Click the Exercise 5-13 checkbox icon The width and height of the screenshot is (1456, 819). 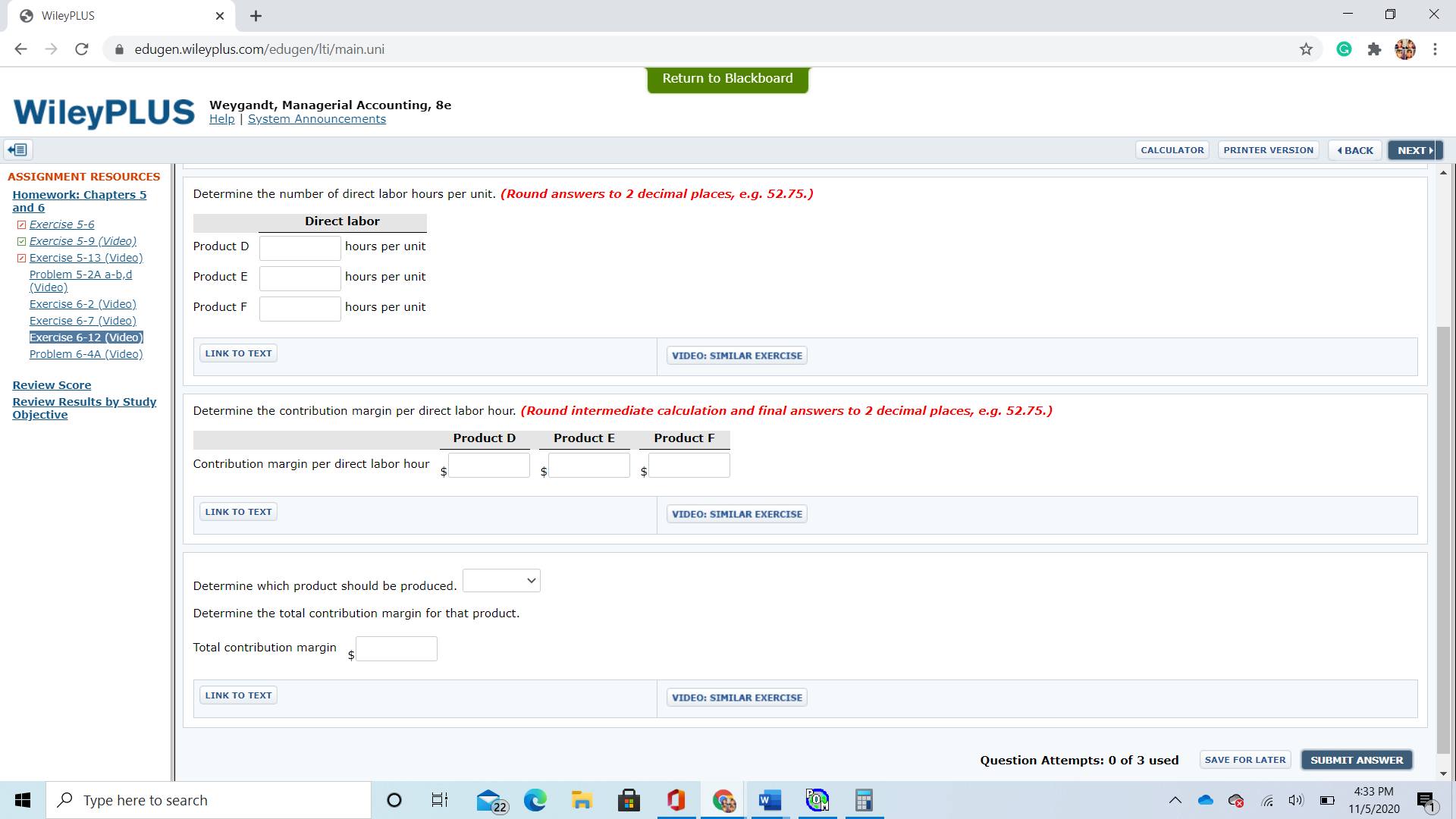click(21, 259)
